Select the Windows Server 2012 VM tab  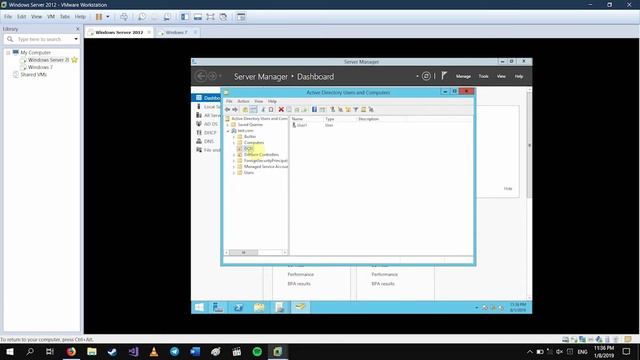119,32
